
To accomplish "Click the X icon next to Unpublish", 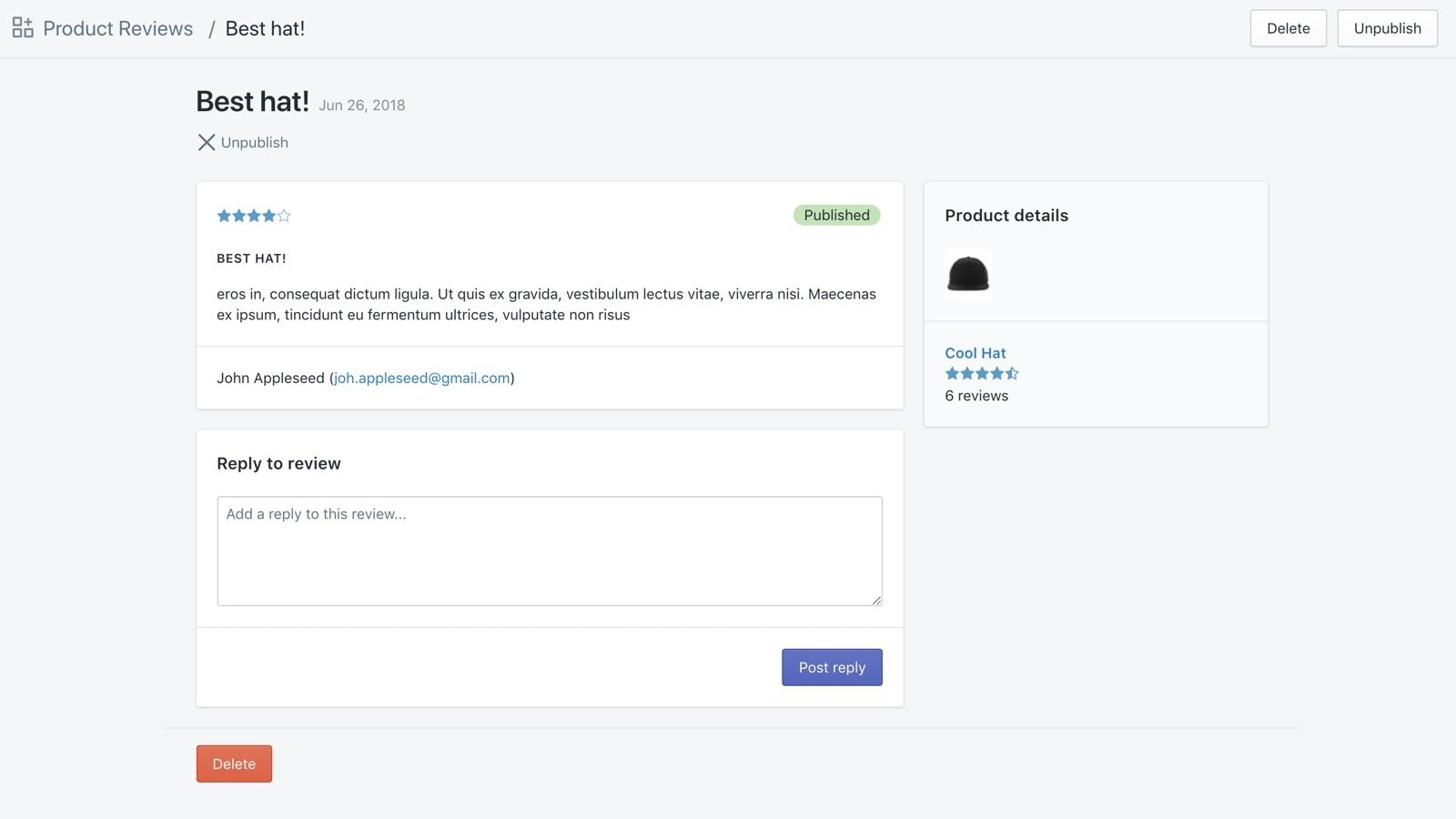I will point(207,142).
